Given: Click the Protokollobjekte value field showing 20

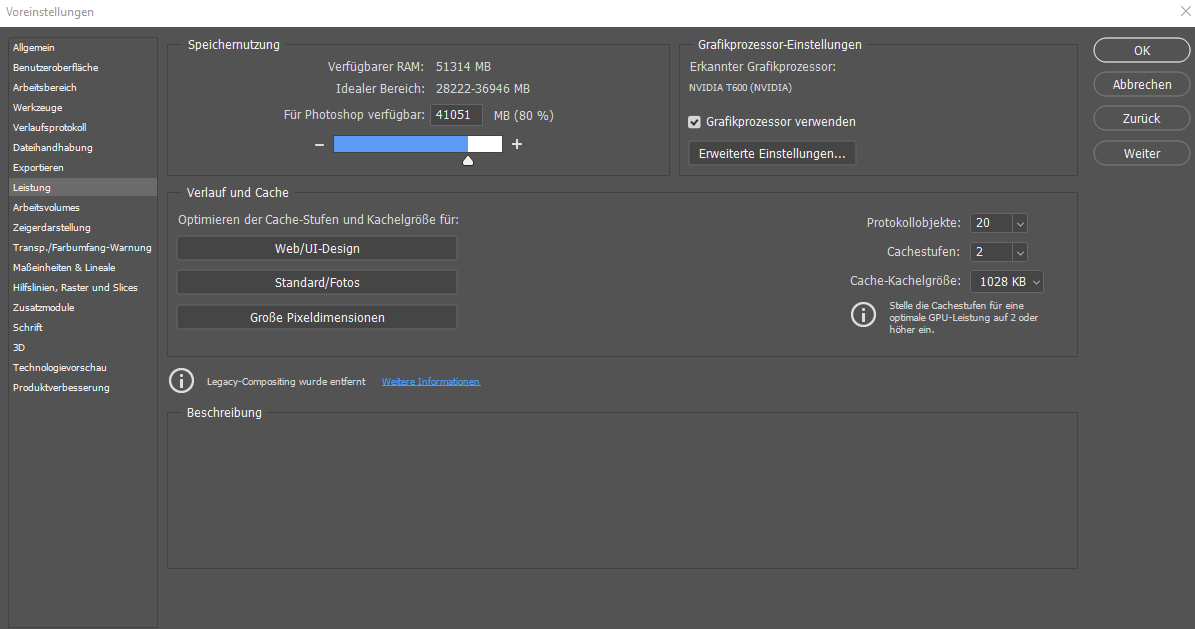Looking at the screenshot, I should 991,223.
